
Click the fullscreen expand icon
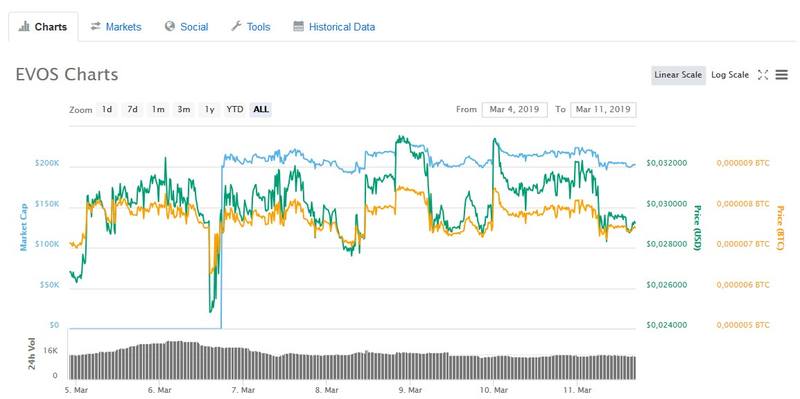point(763,75)
